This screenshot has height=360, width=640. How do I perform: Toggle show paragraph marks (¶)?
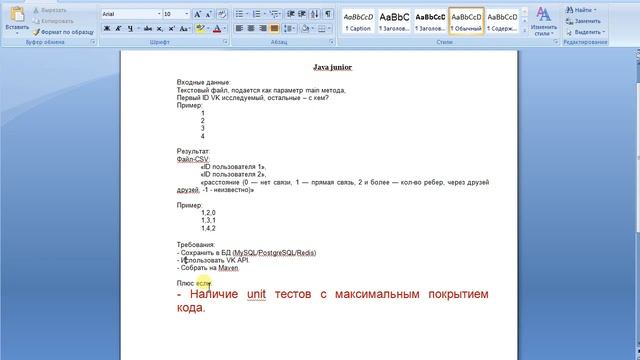tap(328, 14)
